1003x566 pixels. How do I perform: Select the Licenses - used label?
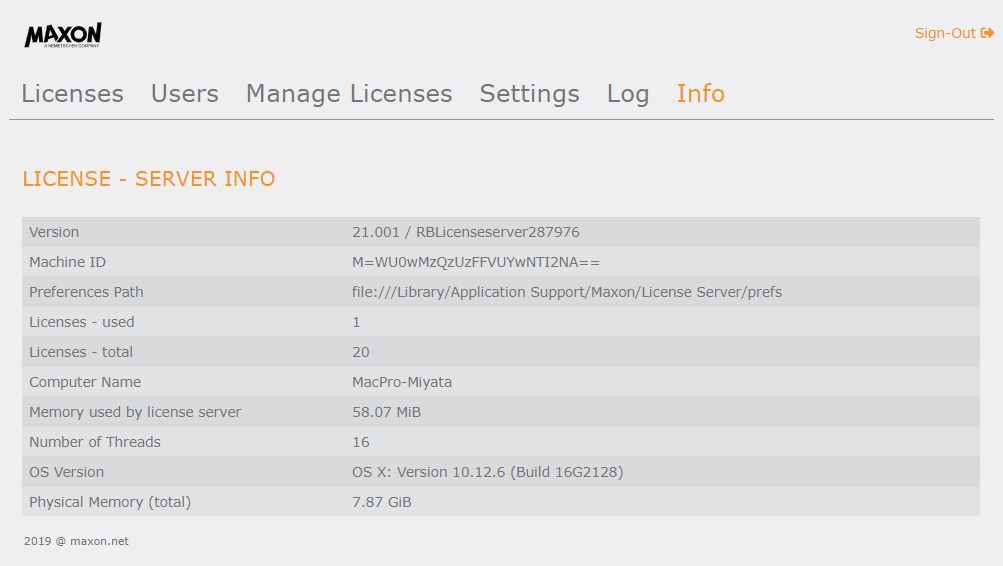click(81, 322)
